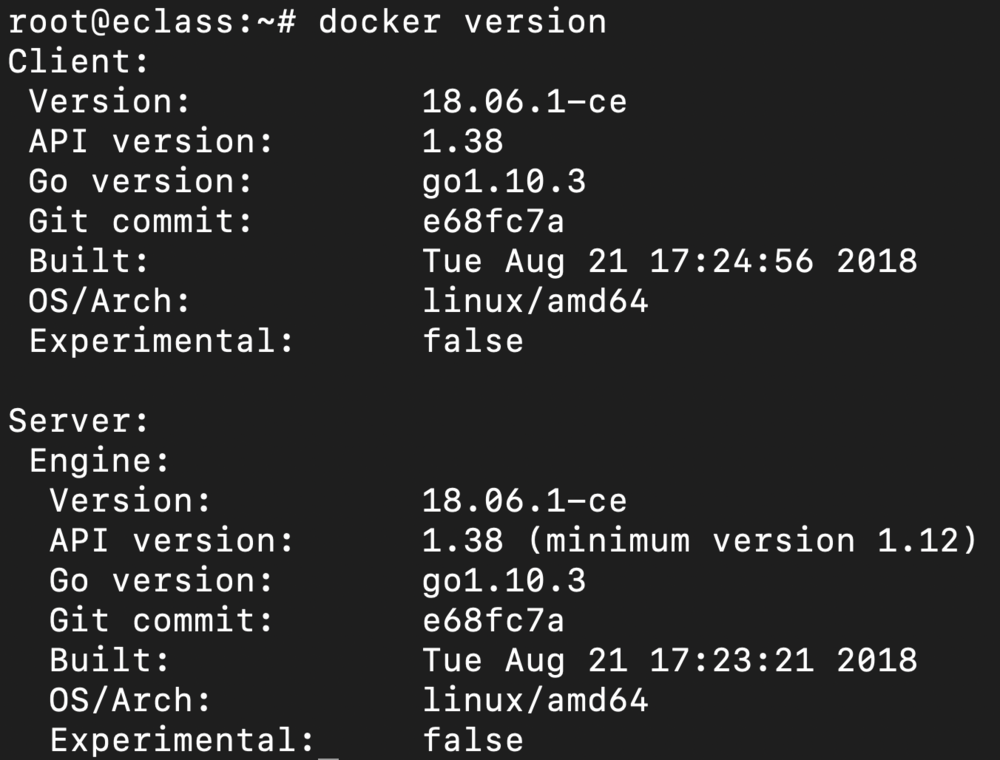
Task: Click the Client Git commit hash e68fc7a
Action: [x=493, y=221]
